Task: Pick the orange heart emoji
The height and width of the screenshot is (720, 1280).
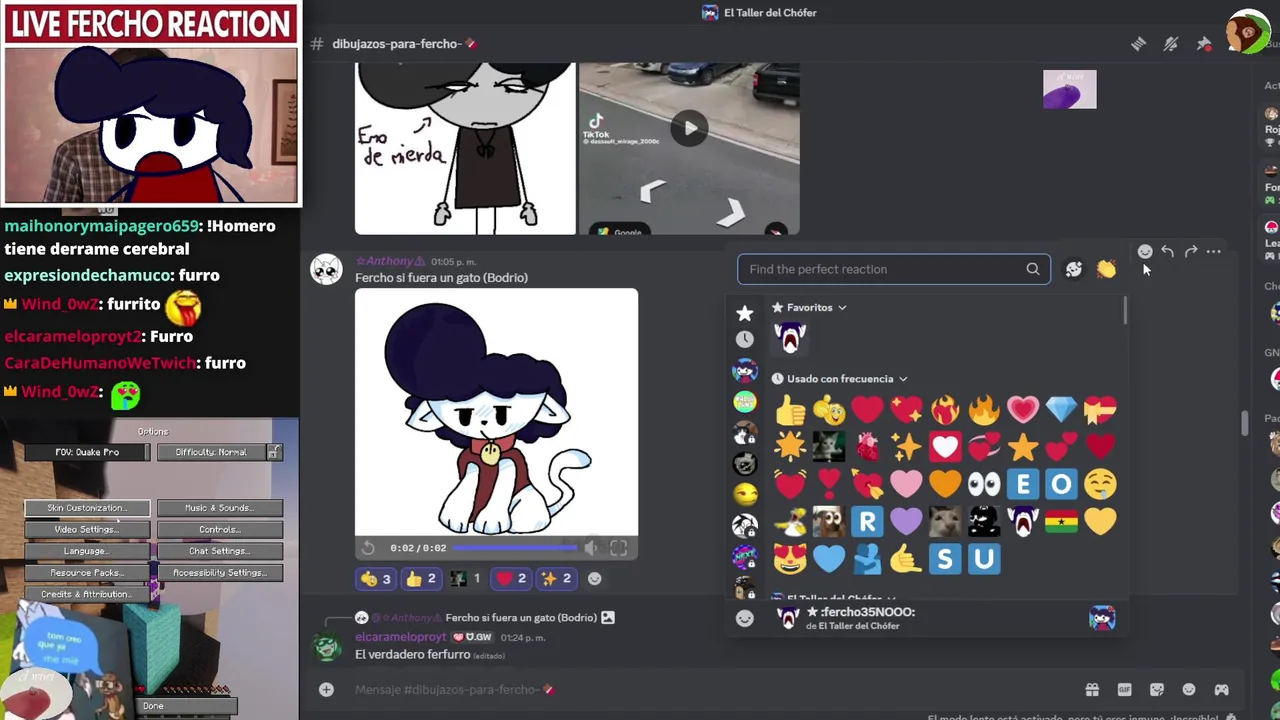Action: click(945, 485)
